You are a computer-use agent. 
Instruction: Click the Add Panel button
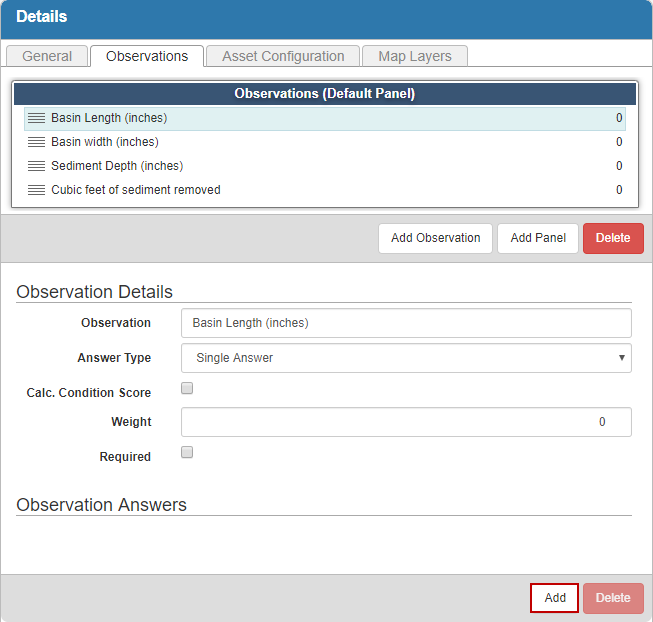537,238
